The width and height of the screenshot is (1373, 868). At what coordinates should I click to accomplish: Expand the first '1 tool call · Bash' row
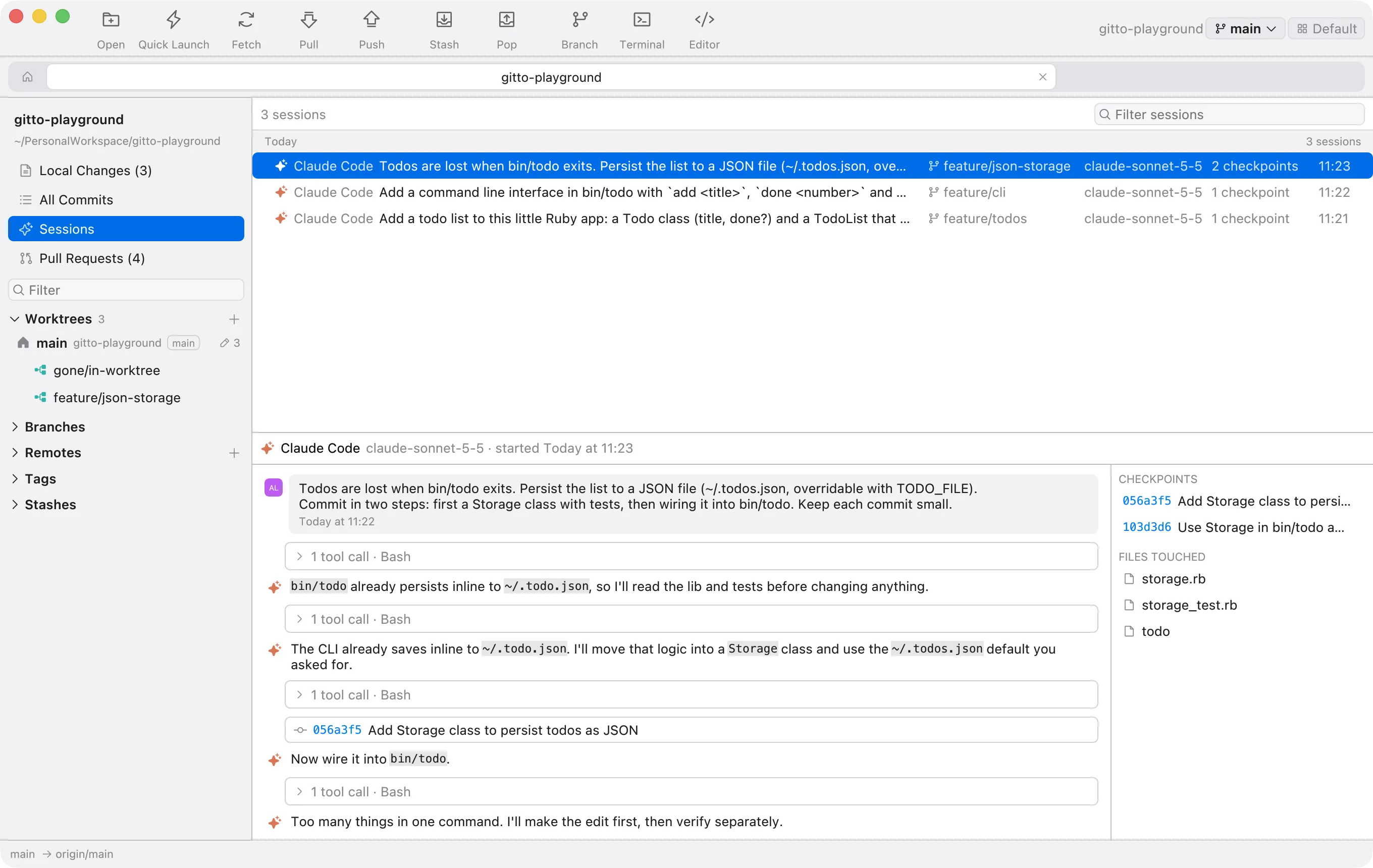coord(691,556)
